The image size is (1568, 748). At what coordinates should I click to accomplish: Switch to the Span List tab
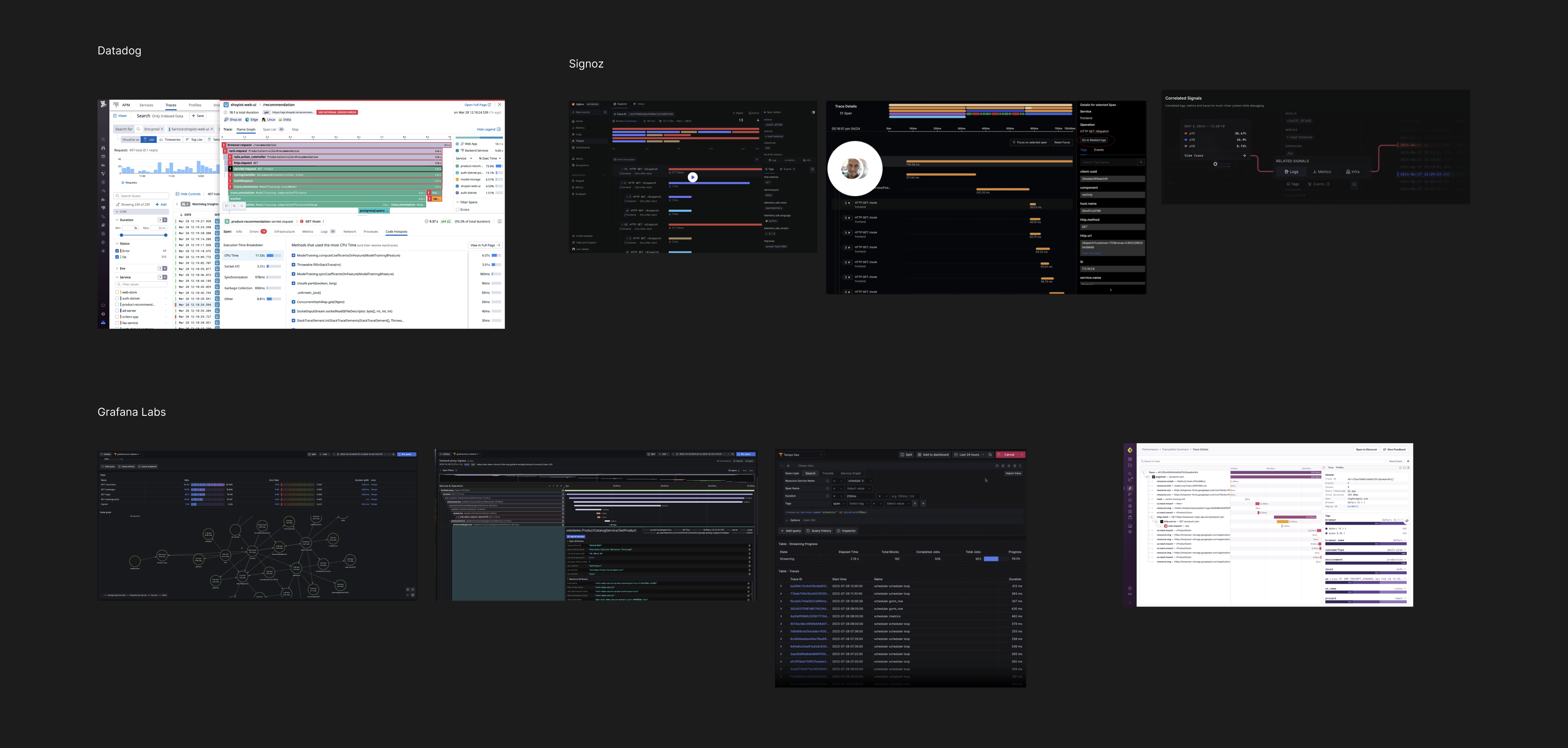[x=269, y=129]
